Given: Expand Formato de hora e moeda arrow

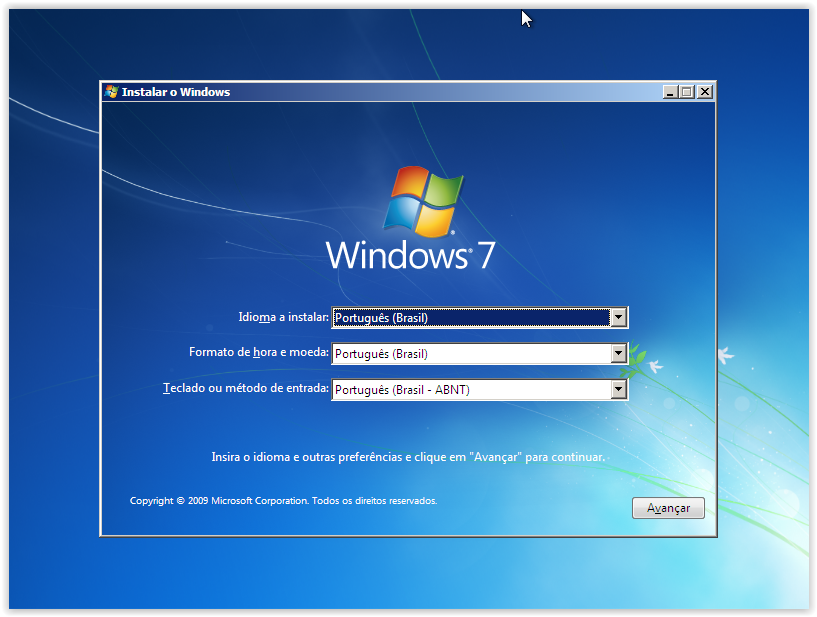Looking at the screenshot, I should 618,354.
